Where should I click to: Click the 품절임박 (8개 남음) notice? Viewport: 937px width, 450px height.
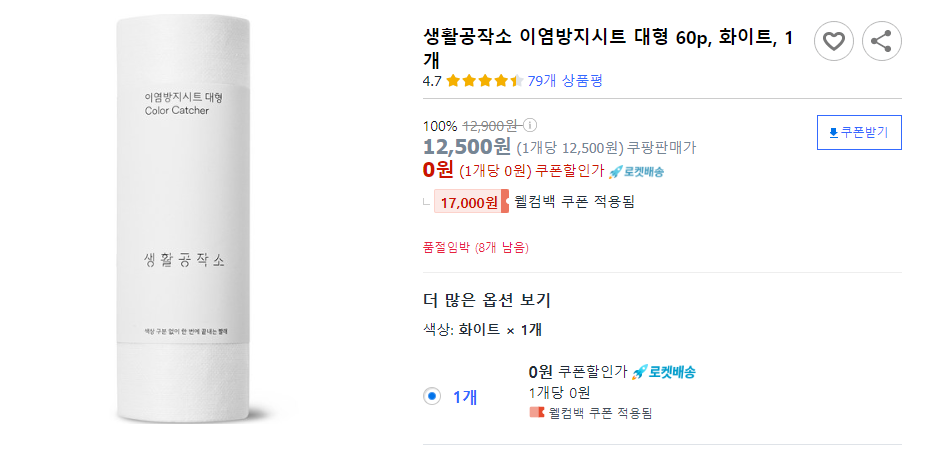tap(476, 247)
